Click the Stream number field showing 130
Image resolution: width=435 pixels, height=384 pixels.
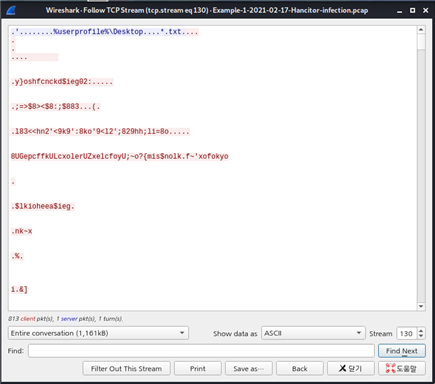407,333
